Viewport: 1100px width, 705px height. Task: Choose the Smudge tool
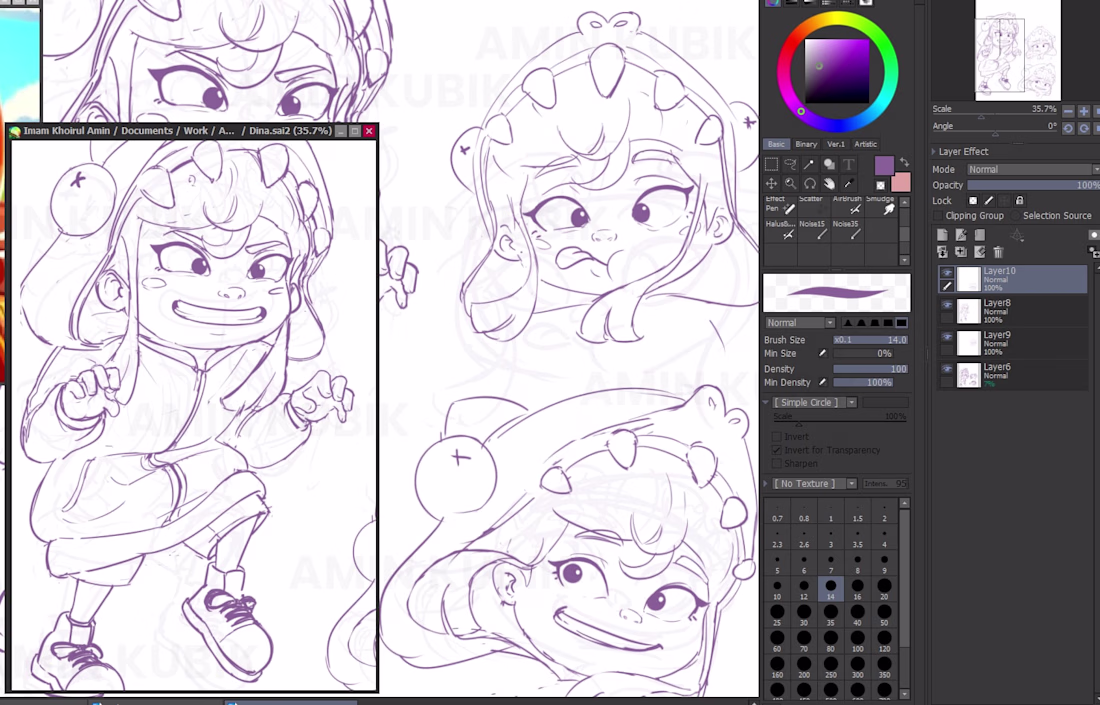coord(880,207)
